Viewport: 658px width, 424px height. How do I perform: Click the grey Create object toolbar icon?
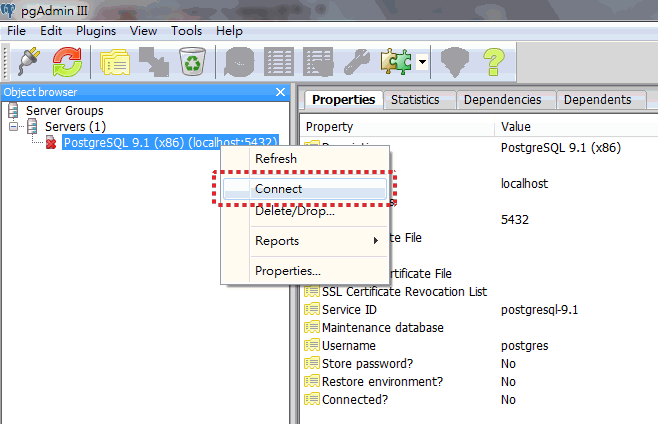tap(154, 62)
